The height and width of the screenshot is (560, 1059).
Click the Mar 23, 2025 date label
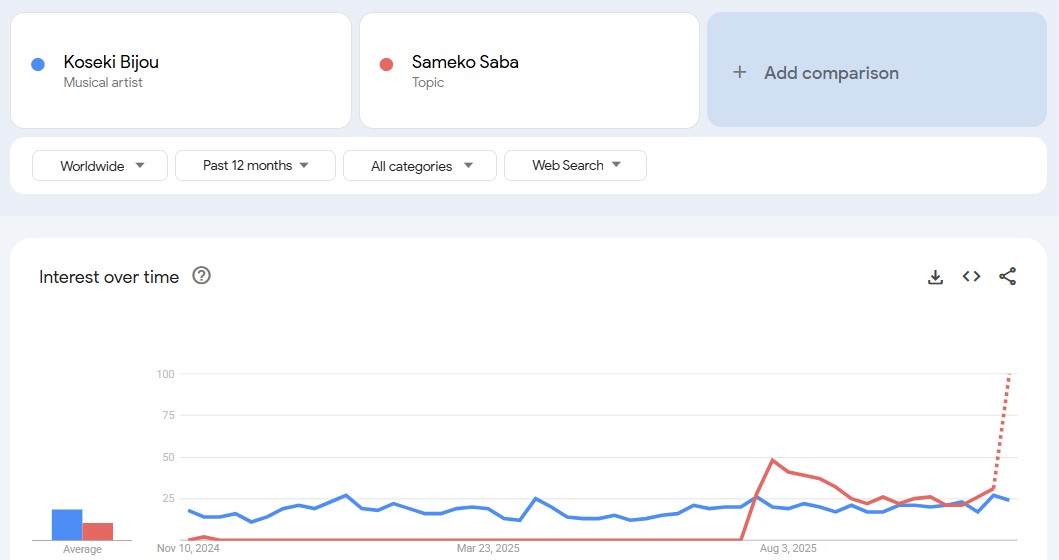[x=488, y=548]
